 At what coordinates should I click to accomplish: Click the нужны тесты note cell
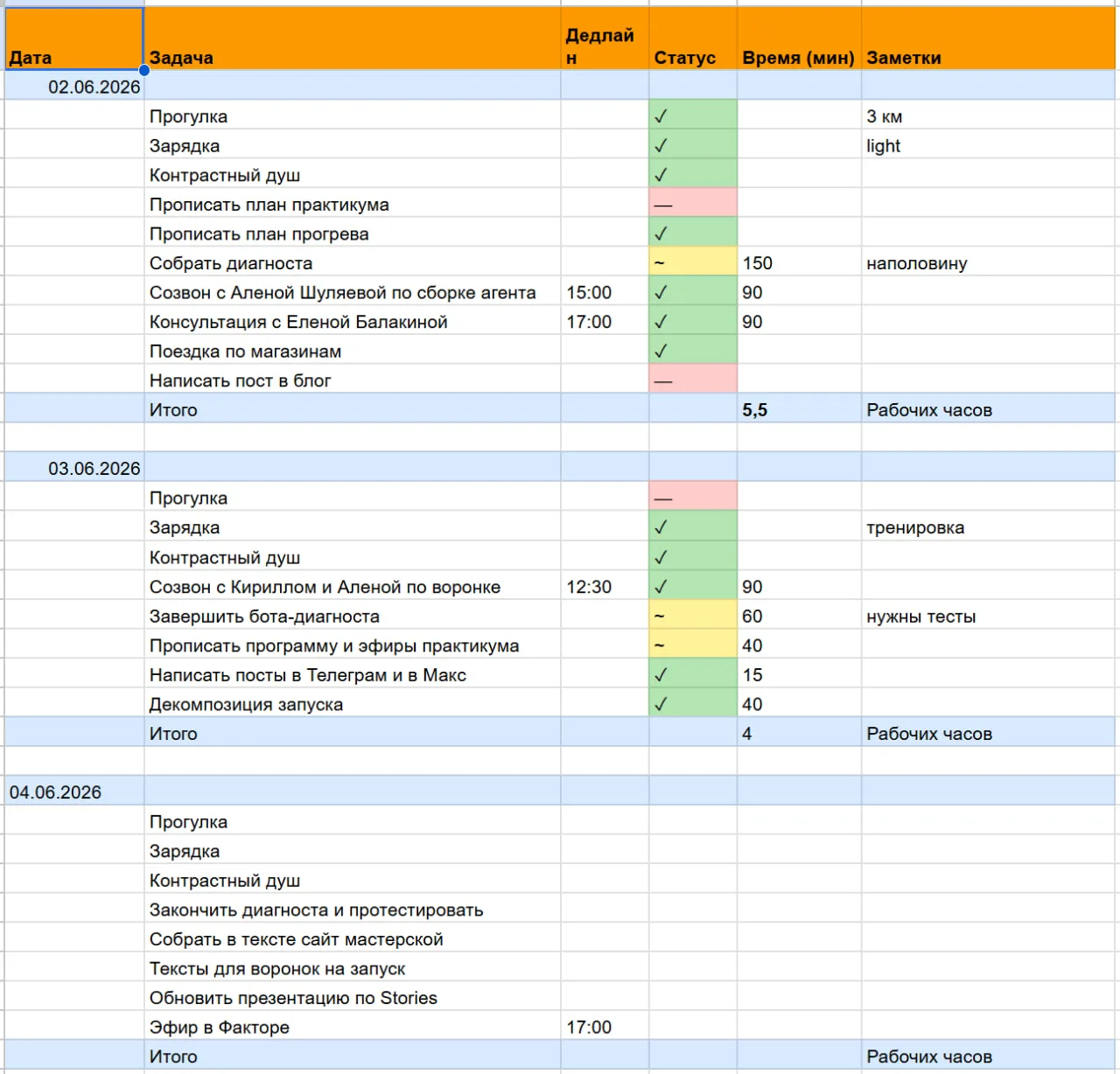click(989, 616)
